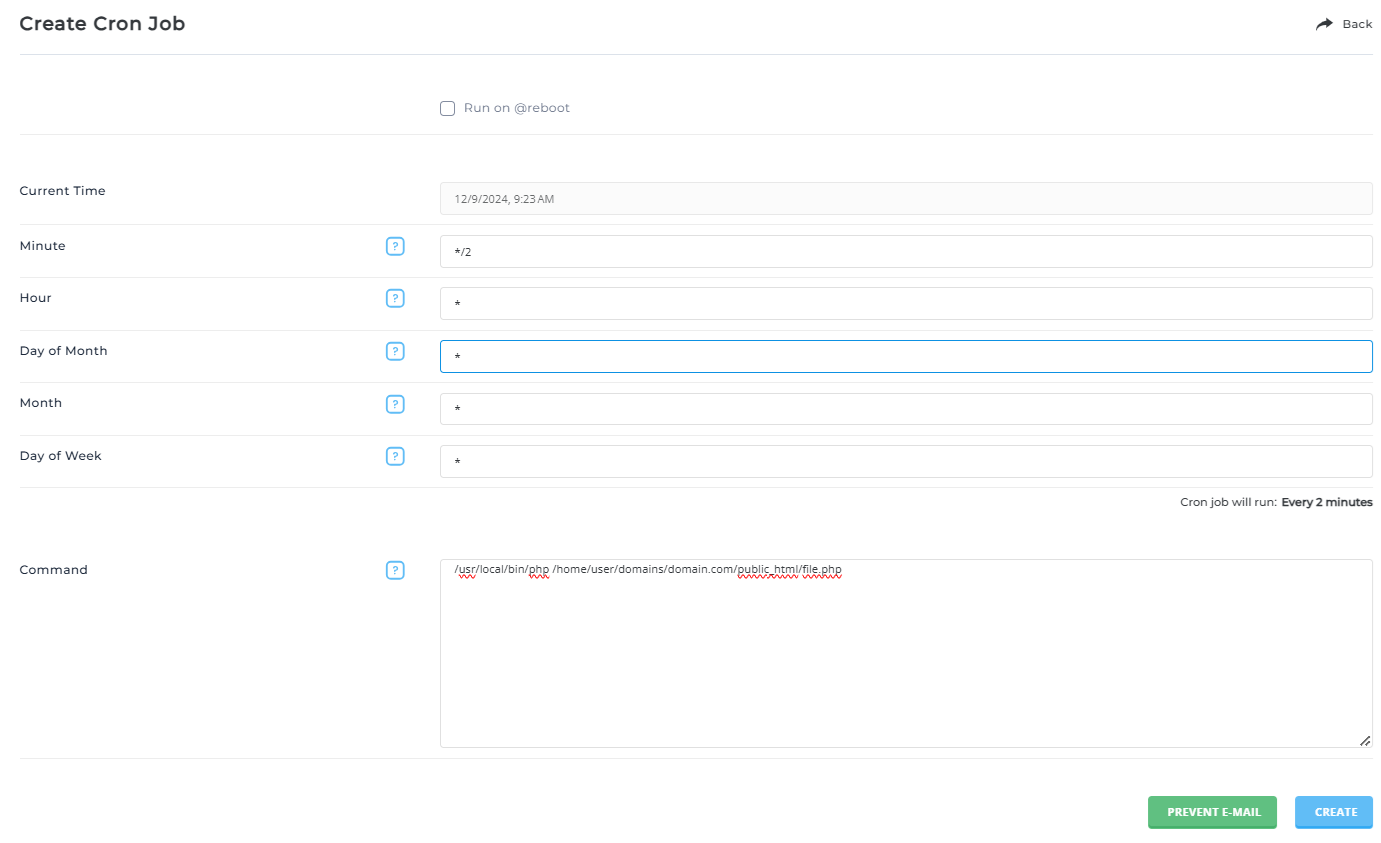Click the question mark beside Month

pos(395,404)
